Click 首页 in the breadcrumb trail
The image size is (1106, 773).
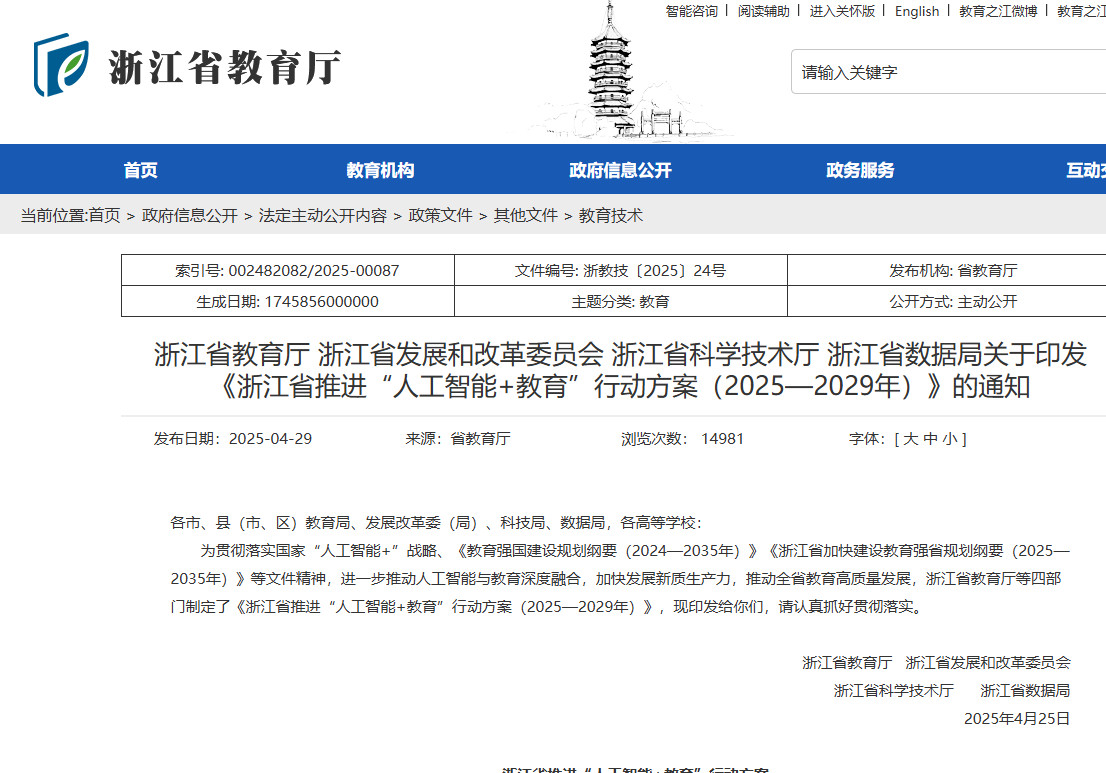click(x=104, y=215)
